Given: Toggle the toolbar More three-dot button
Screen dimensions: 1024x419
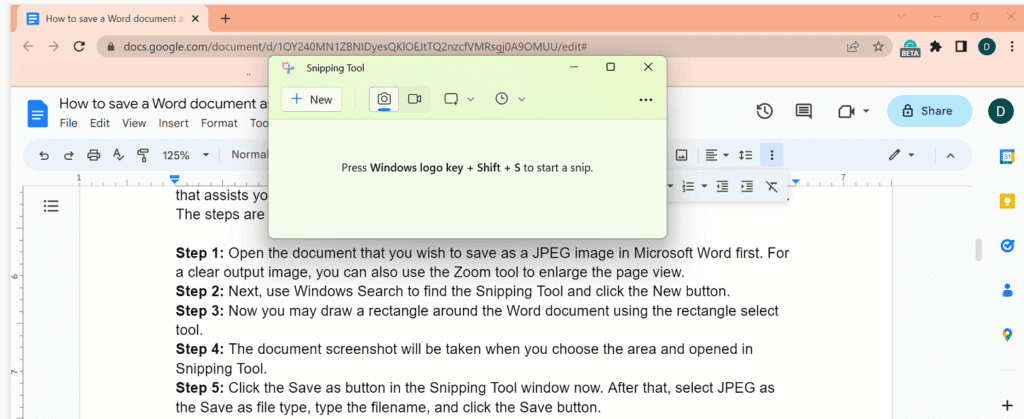Looking at the screenshot, I should 772,155.
